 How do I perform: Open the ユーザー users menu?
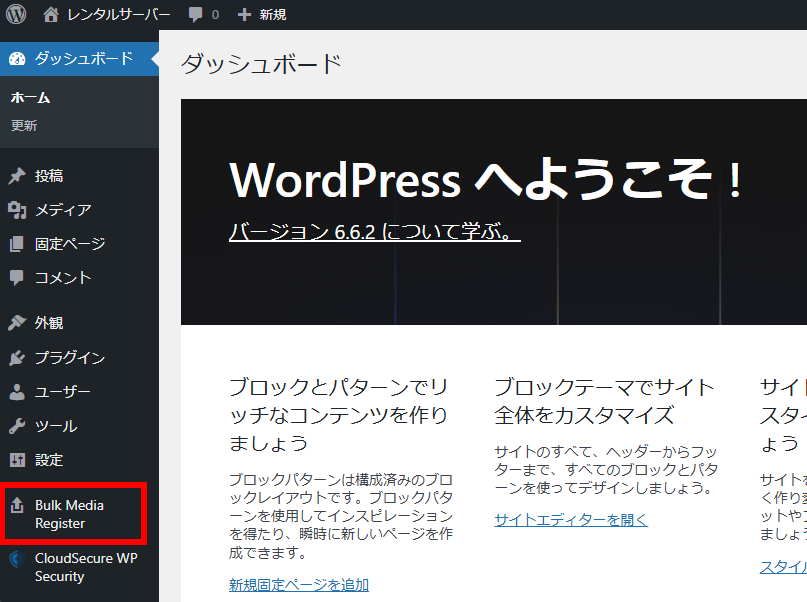pyautogui.click(x=62, y=392)
